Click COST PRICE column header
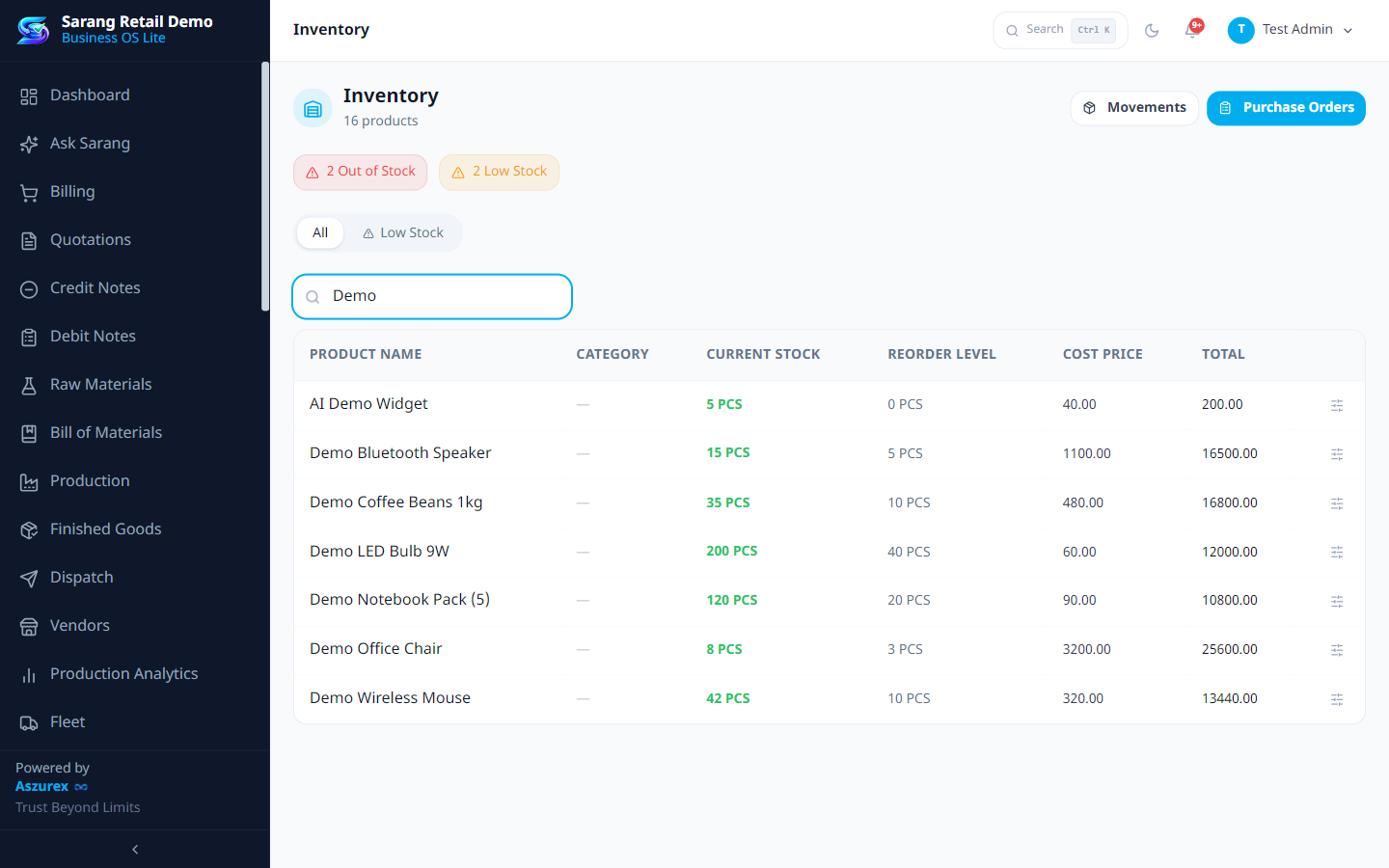The height and width of the screenshot is (868, 1389). 1103,354
